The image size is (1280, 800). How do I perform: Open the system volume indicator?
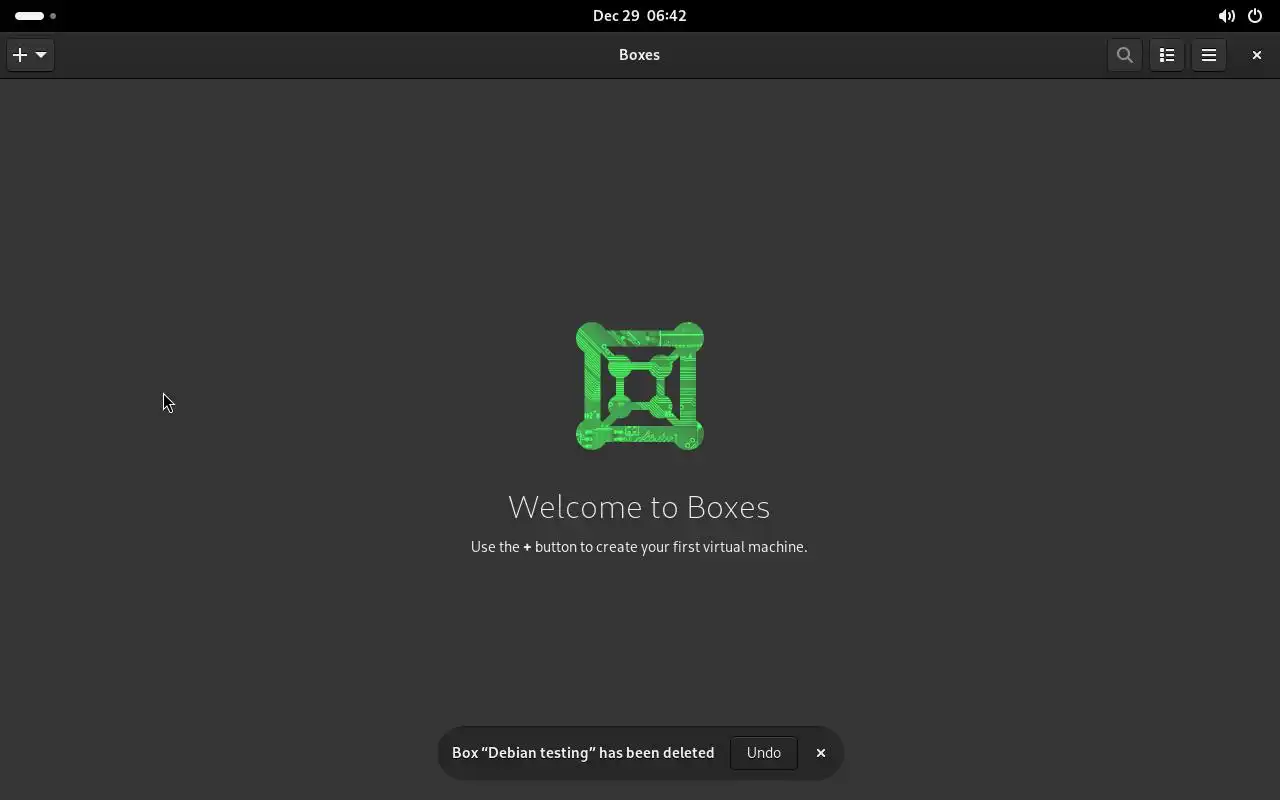pyautogui.click(x=1226, y=16)
